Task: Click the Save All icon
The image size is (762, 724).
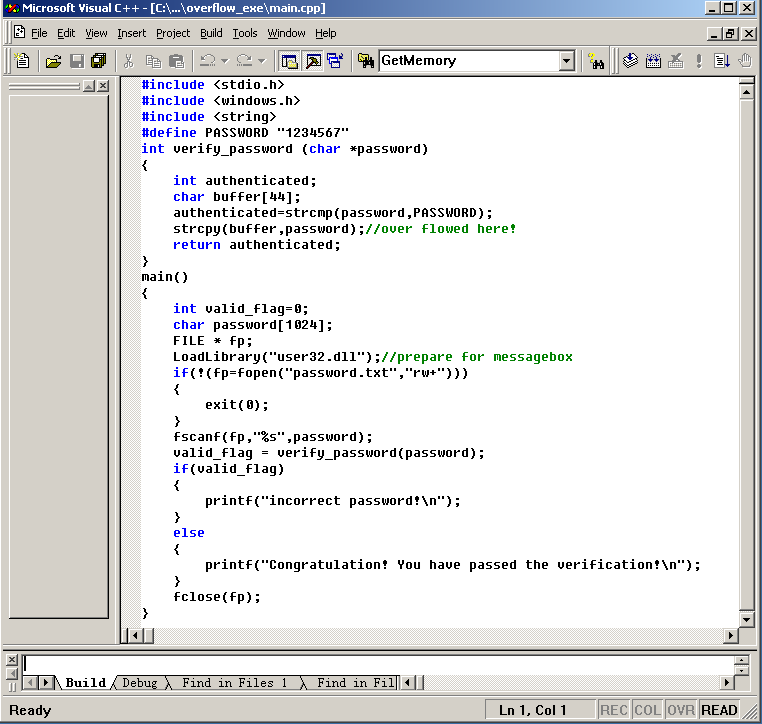Action: coord(98,61)
